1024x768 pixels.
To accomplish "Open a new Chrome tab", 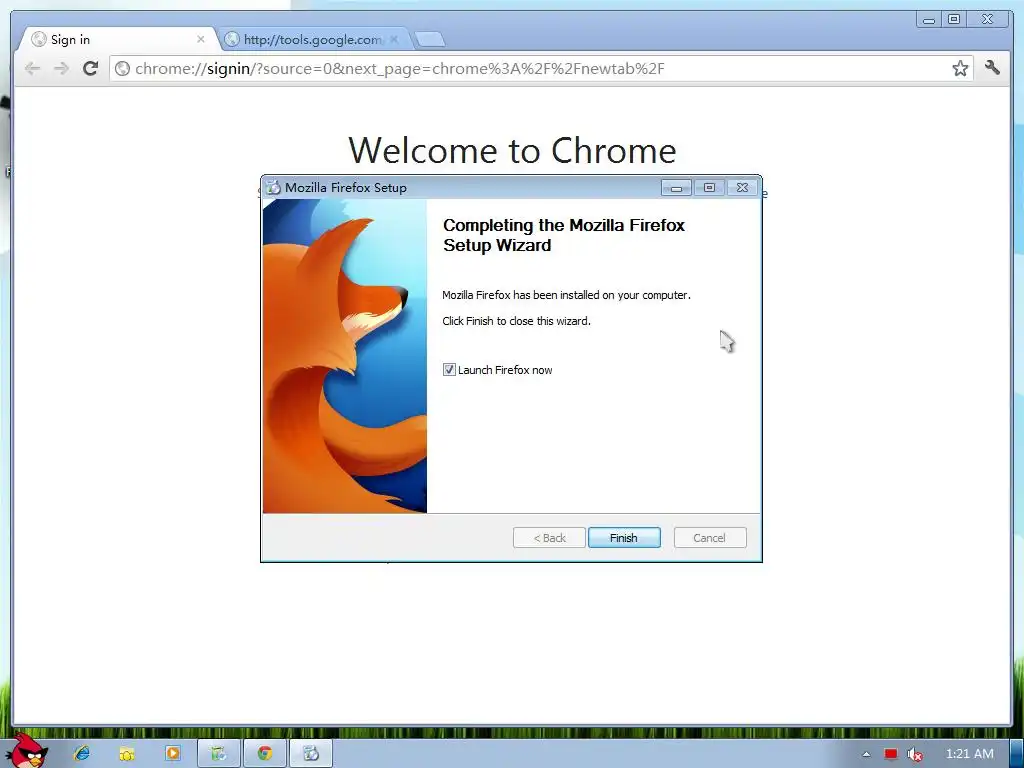I will coord(430,40).
